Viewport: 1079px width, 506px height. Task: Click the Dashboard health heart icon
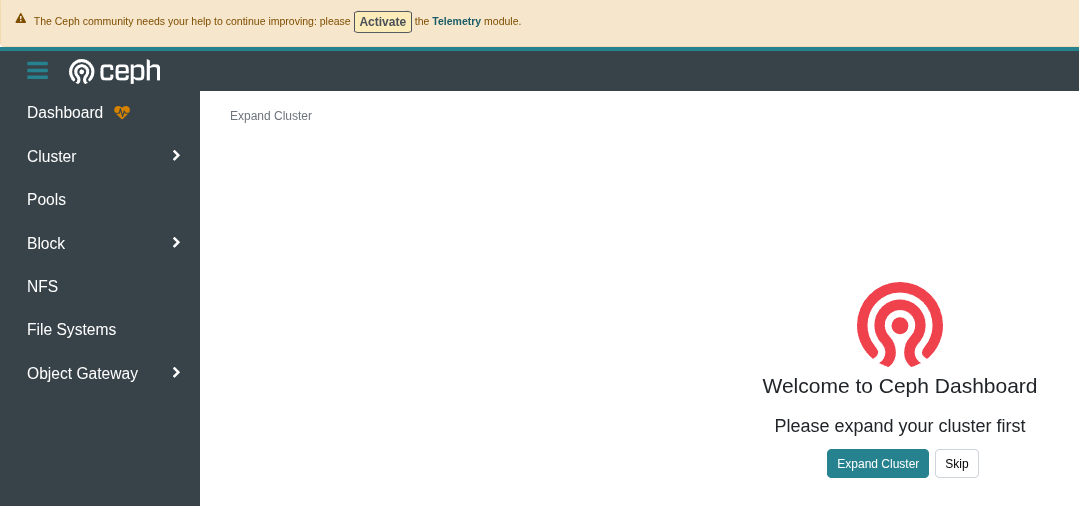coord(122,112)
